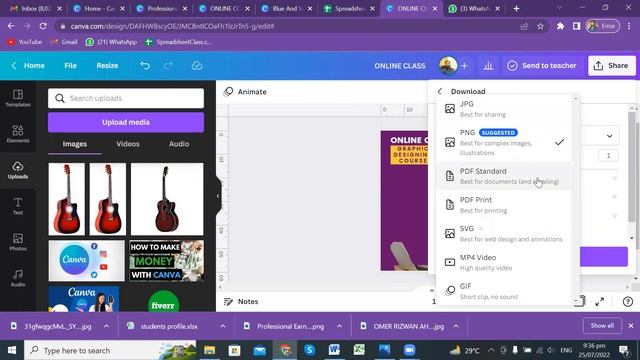This screenshot has height=360, width=640.
Task: Click the Upload media button
Action: point(126,122)
